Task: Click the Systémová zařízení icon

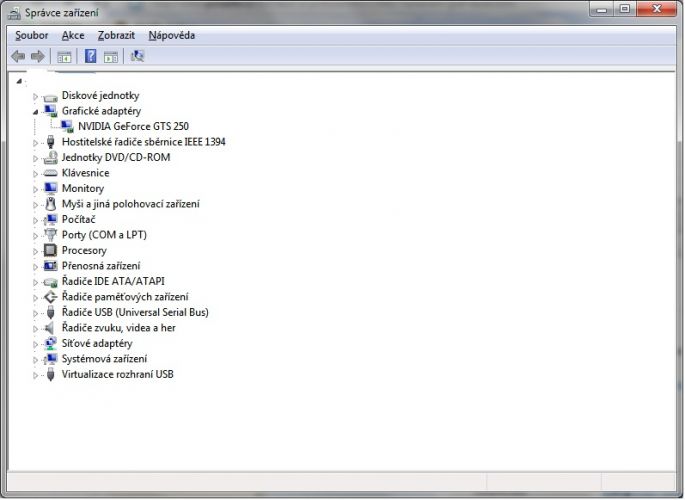Action: pos(51,359)
